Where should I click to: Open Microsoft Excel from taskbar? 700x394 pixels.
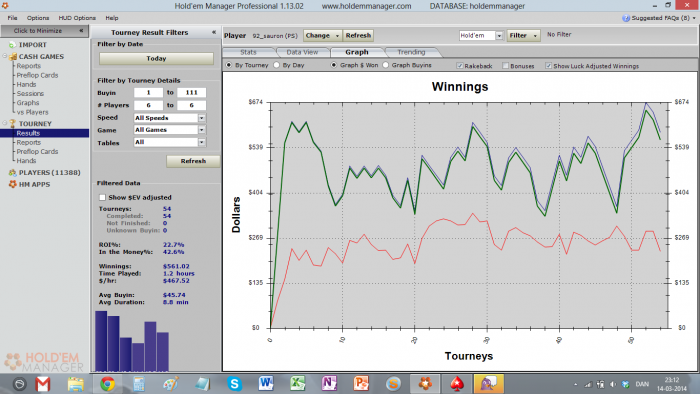point(298,384)
